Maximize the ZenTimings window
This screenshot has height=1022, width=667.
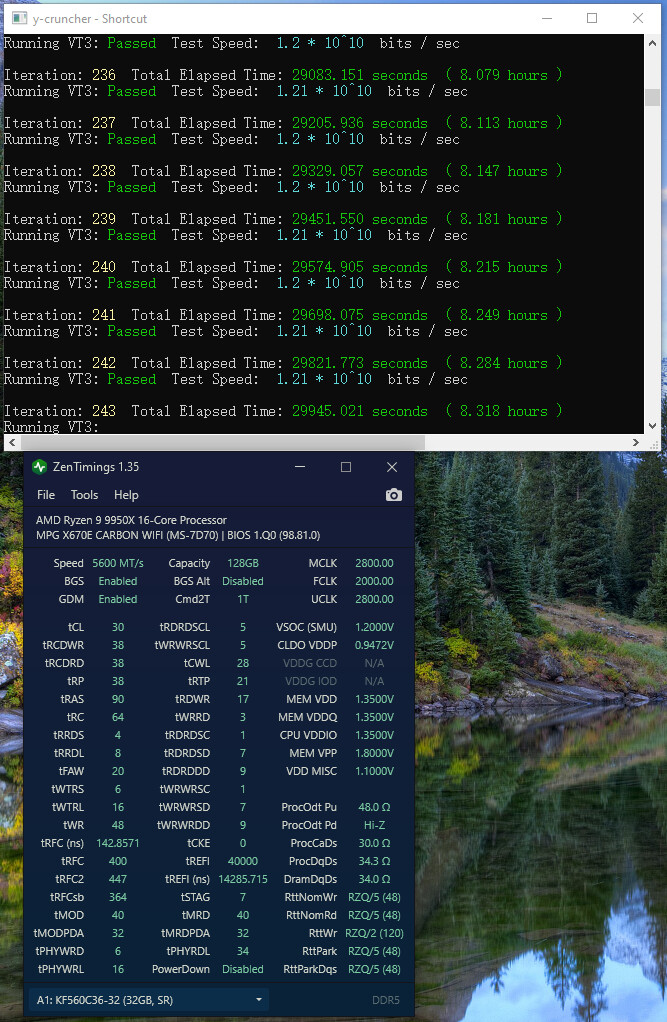(x=346, y=467)
